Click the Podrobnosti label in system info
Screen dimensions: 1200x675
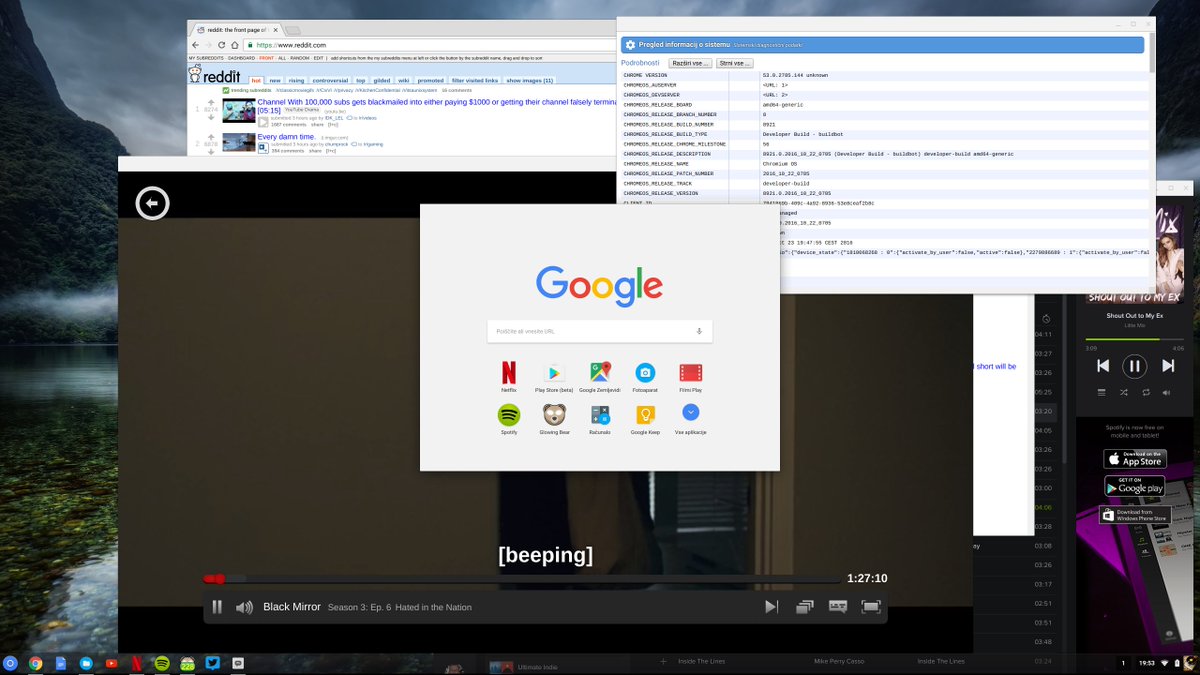pos(640,63)
